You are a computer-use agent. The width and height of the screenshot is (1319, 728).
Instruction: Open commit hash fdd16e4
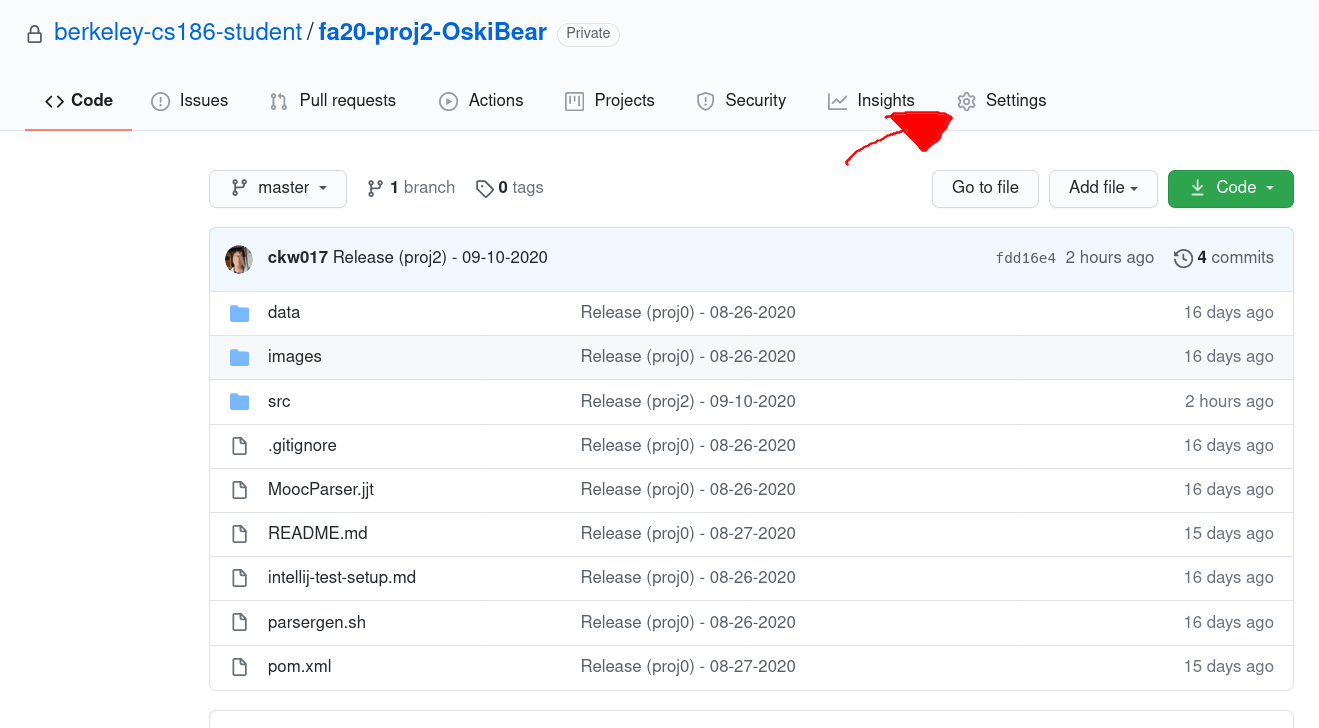click(1026, 259)
